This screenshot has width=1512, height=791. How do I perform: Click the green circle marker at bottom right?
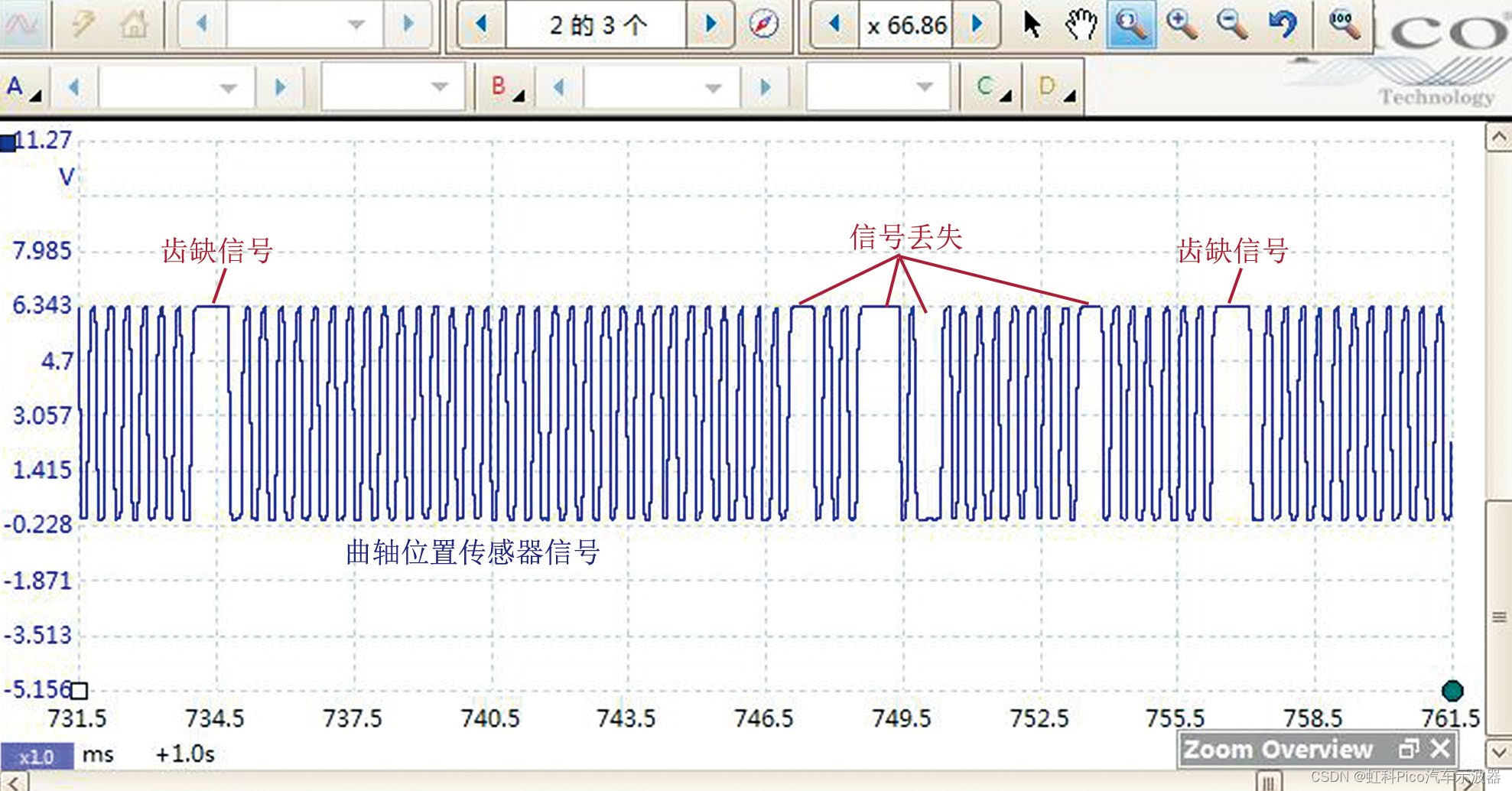coord(1452,691)
